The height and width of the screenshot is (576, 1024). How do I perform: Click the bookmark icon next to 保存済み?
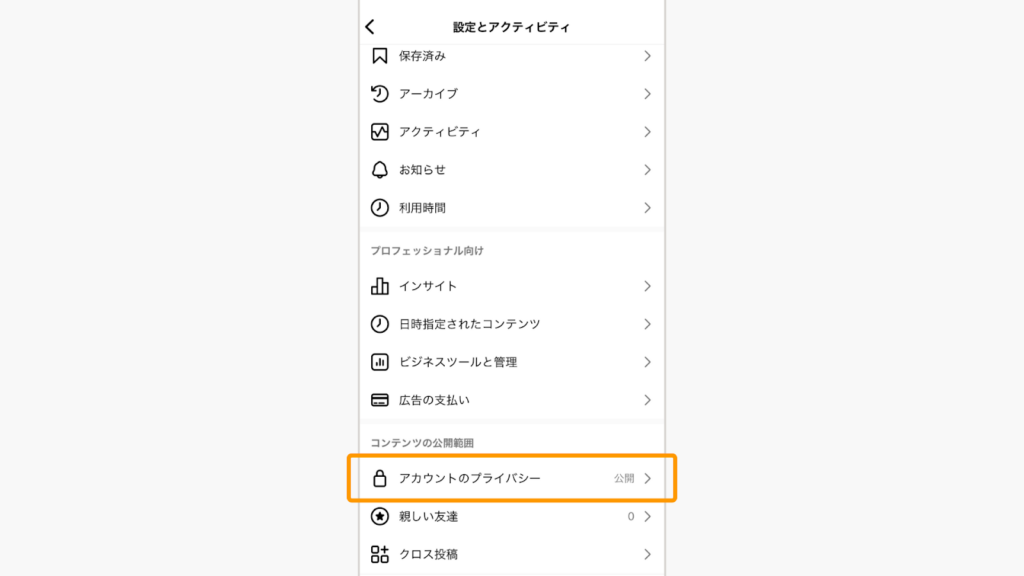pyautogui.click(x=378, y=57)
